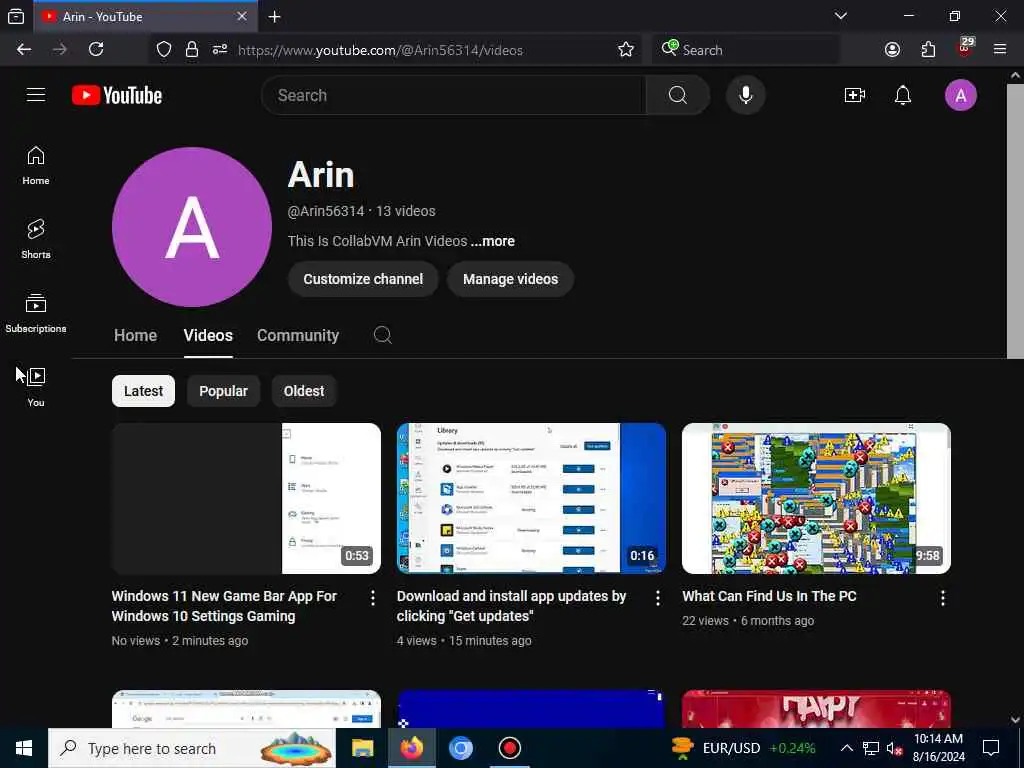This screenshot has height=768, width=1024.
Task: Reload the page in Firefox
Action: pos(96,50)
